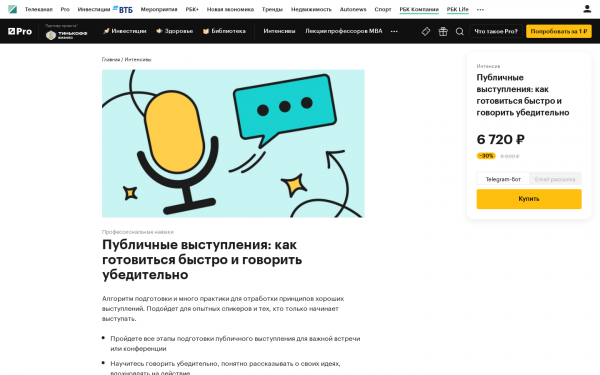Open Интенсивы in the Pro navigation bar
The width and height of the screenshot is (600, 375).
point(279,31)
